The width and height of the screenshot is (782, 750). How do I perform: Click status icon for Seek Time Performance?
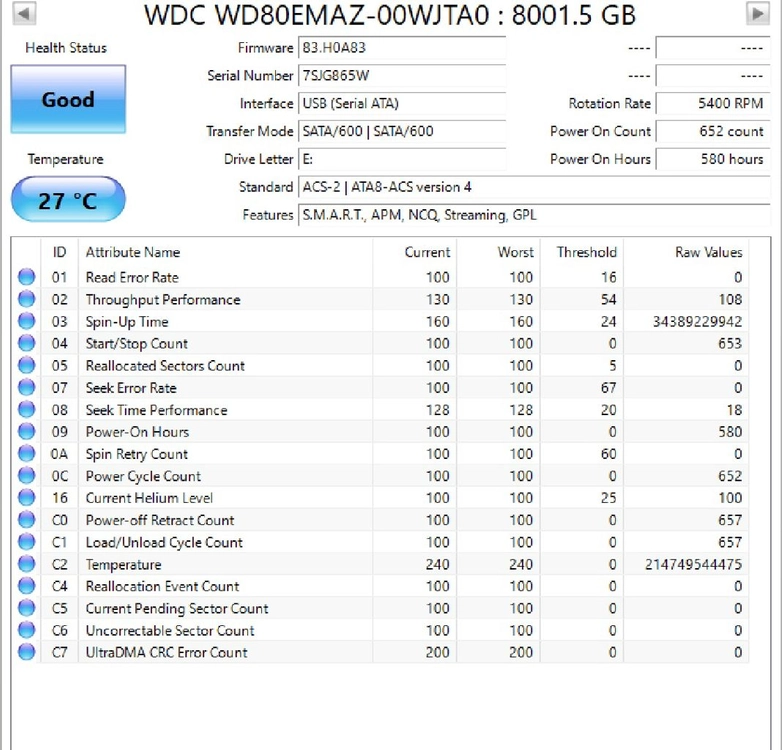pyautogui.click(x=26, y=409)
